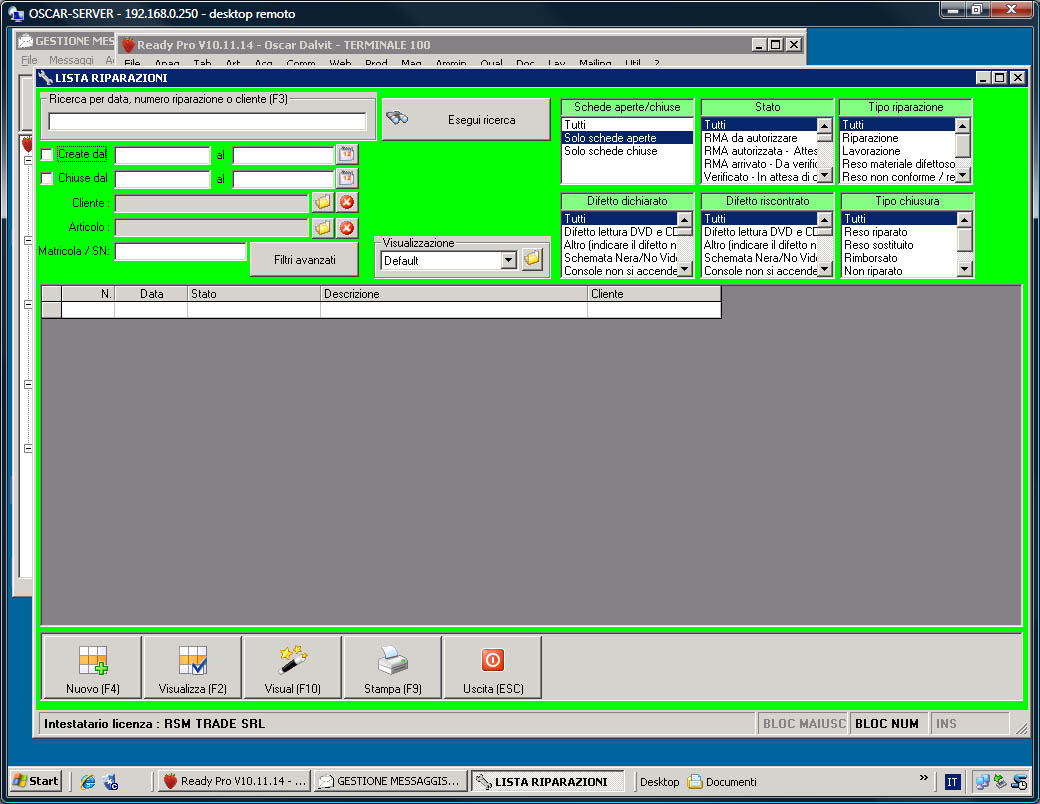Image resolution: width=1040 pixels, height=804 pixels.
Task: Select 'Riparazione' in Tipo riparazione list
Action: point(870,138)
